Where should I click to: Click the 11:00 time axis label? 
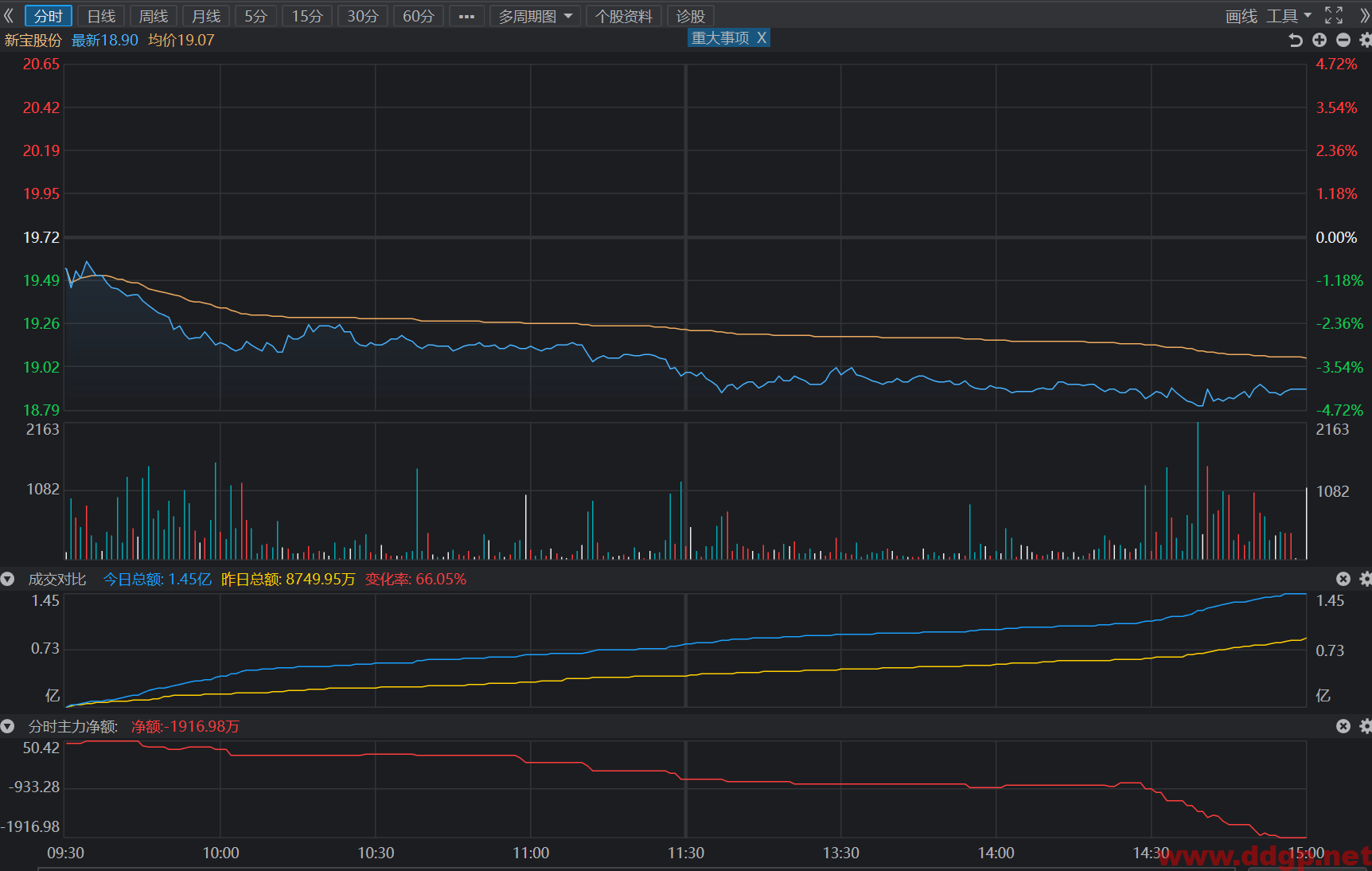[x=531, y=853]
